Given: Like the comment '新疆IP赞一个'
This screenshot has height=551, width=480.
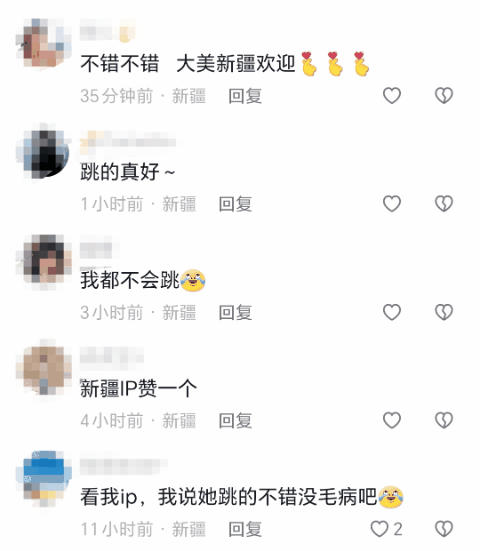Looking at the screenshot, I should (x=392, y=421).
